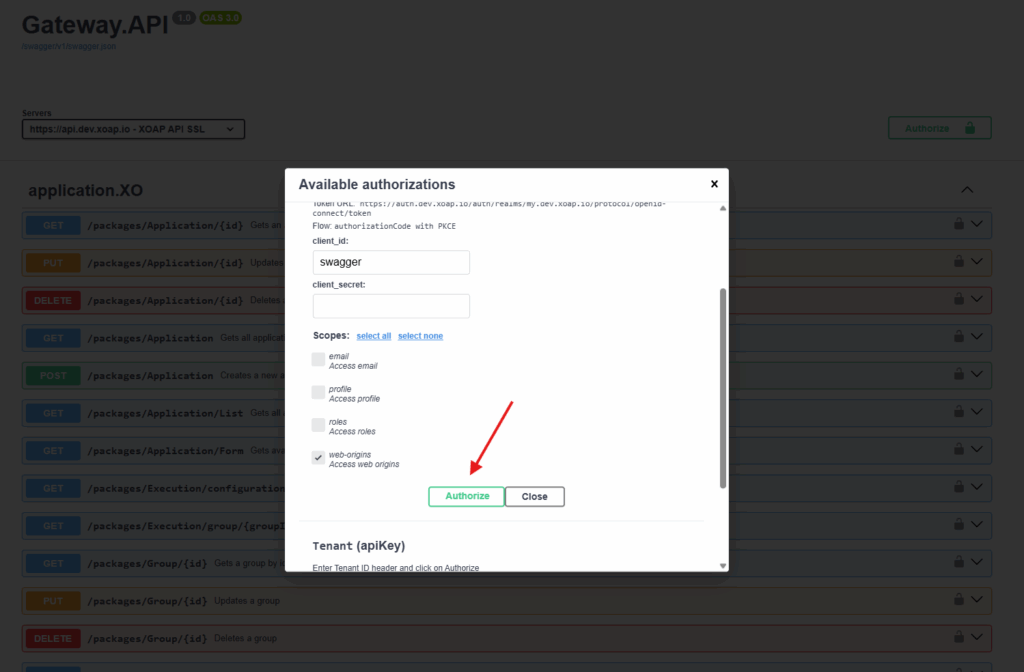Enable the profile scope checkbox
This screenshot has width=1024, height=672.
[x=318, y=392]
